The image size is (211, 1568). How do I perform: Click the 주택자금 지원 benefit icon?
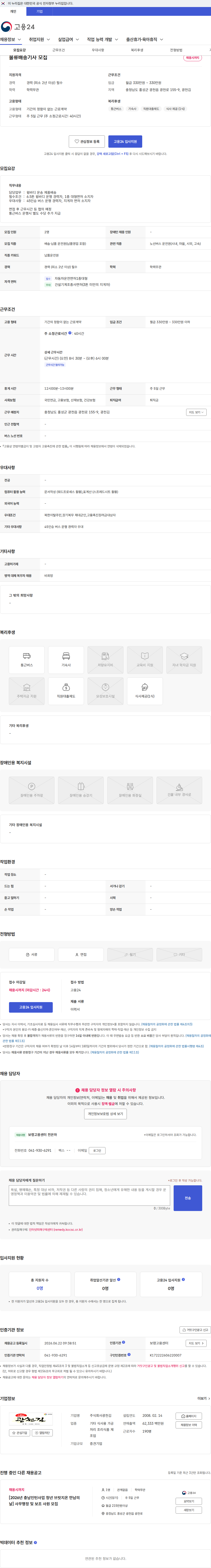pos(27,691)
